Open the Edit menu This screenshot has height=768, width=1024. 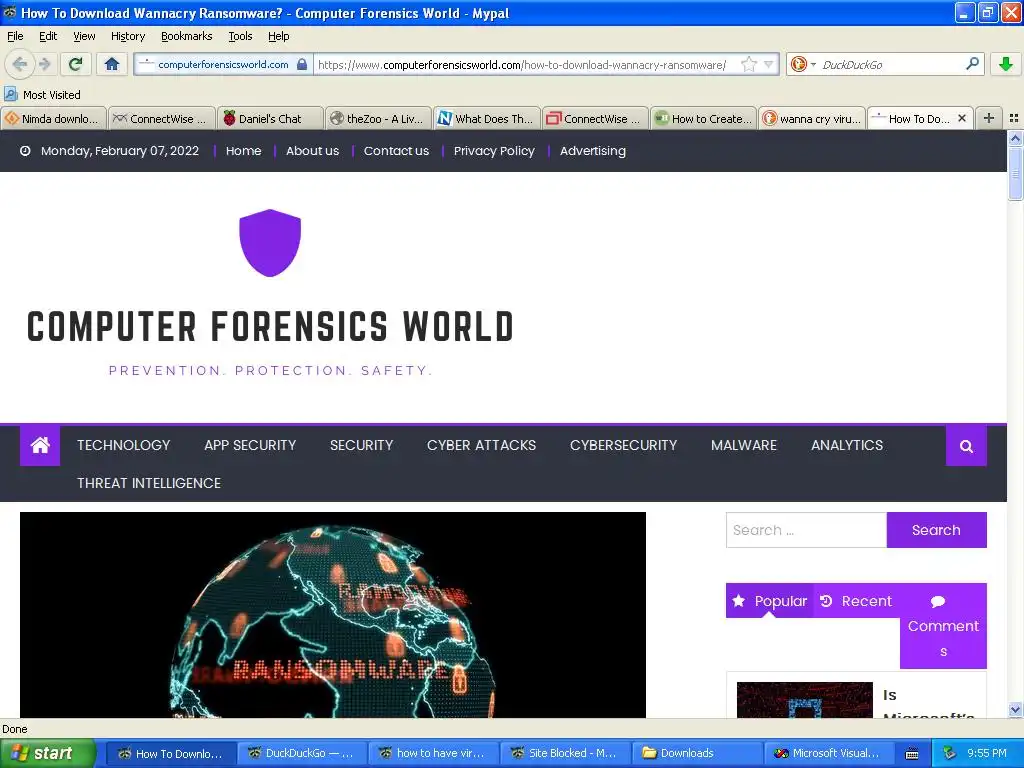pos(48,36)
